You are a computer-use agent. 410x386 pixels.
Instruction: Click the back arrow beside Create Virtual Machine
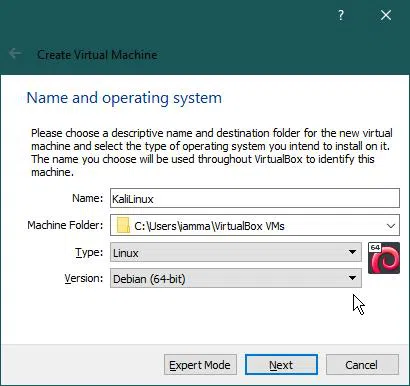coord(15,53)
